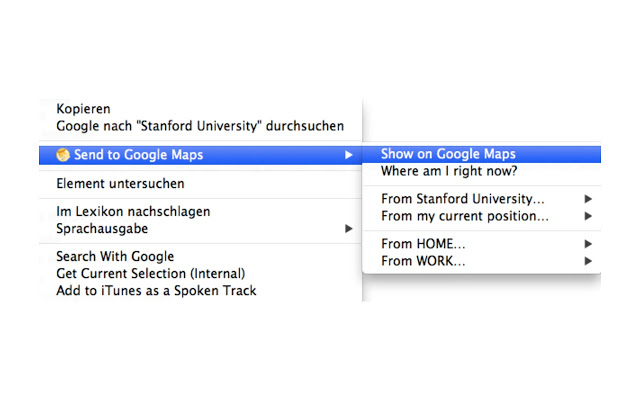Expand the From Stanford University arrow
Screen dimensions: 640x400
pyautogui.click(x=588, y=199)
